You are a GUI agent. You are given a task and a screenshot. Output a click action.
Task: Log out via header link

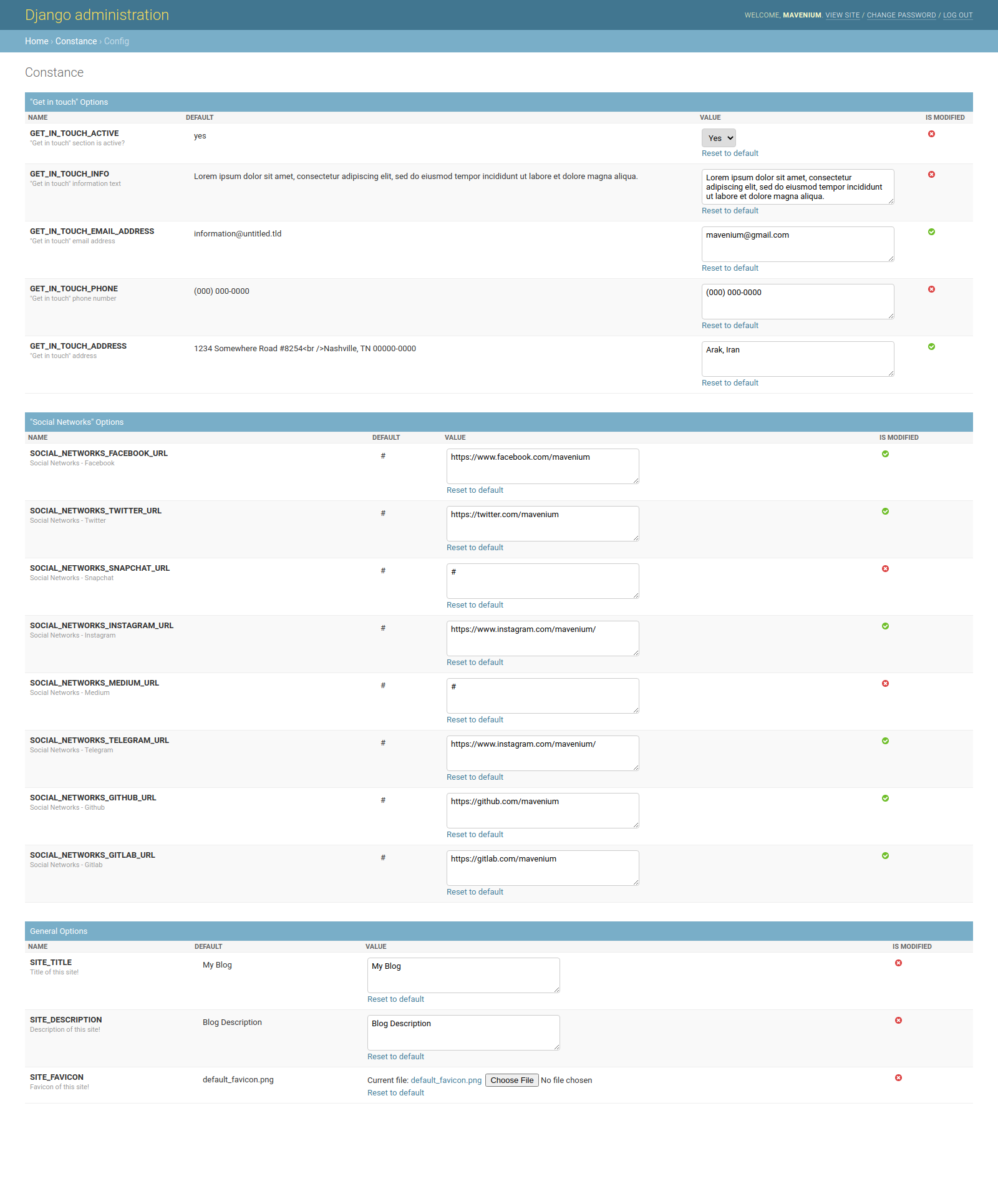pyautogui.click(x=957, y=15)
